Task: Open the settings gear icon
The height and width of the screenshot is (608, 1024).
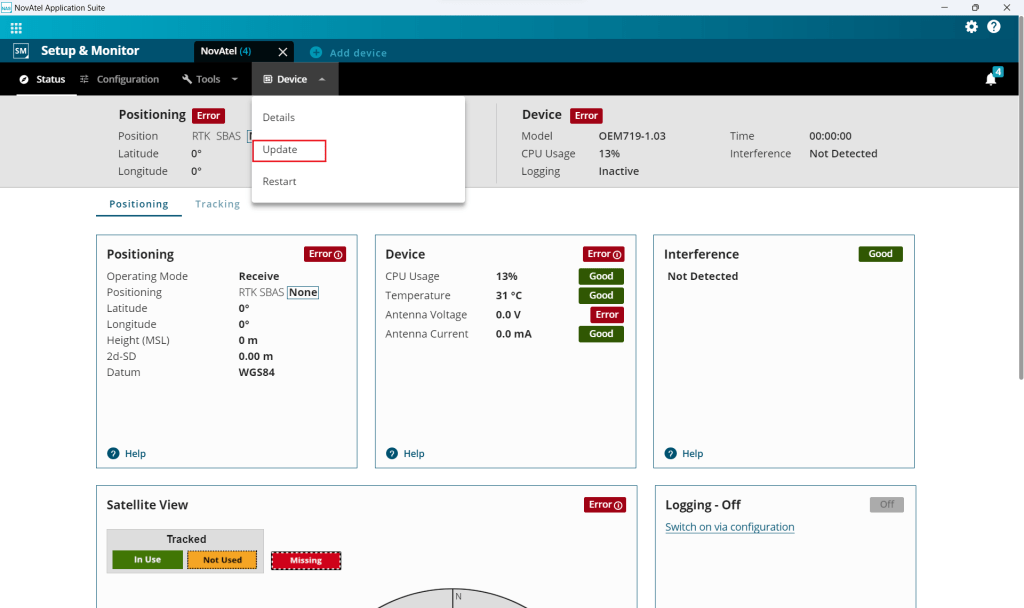Action: [971, 27]
